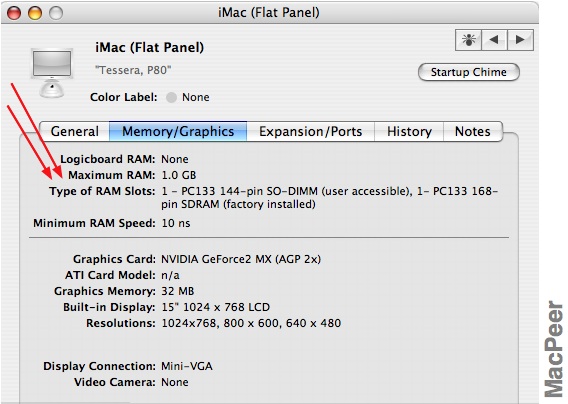
Task: Click the Mini-VGA display connection value
Action: 187,366
